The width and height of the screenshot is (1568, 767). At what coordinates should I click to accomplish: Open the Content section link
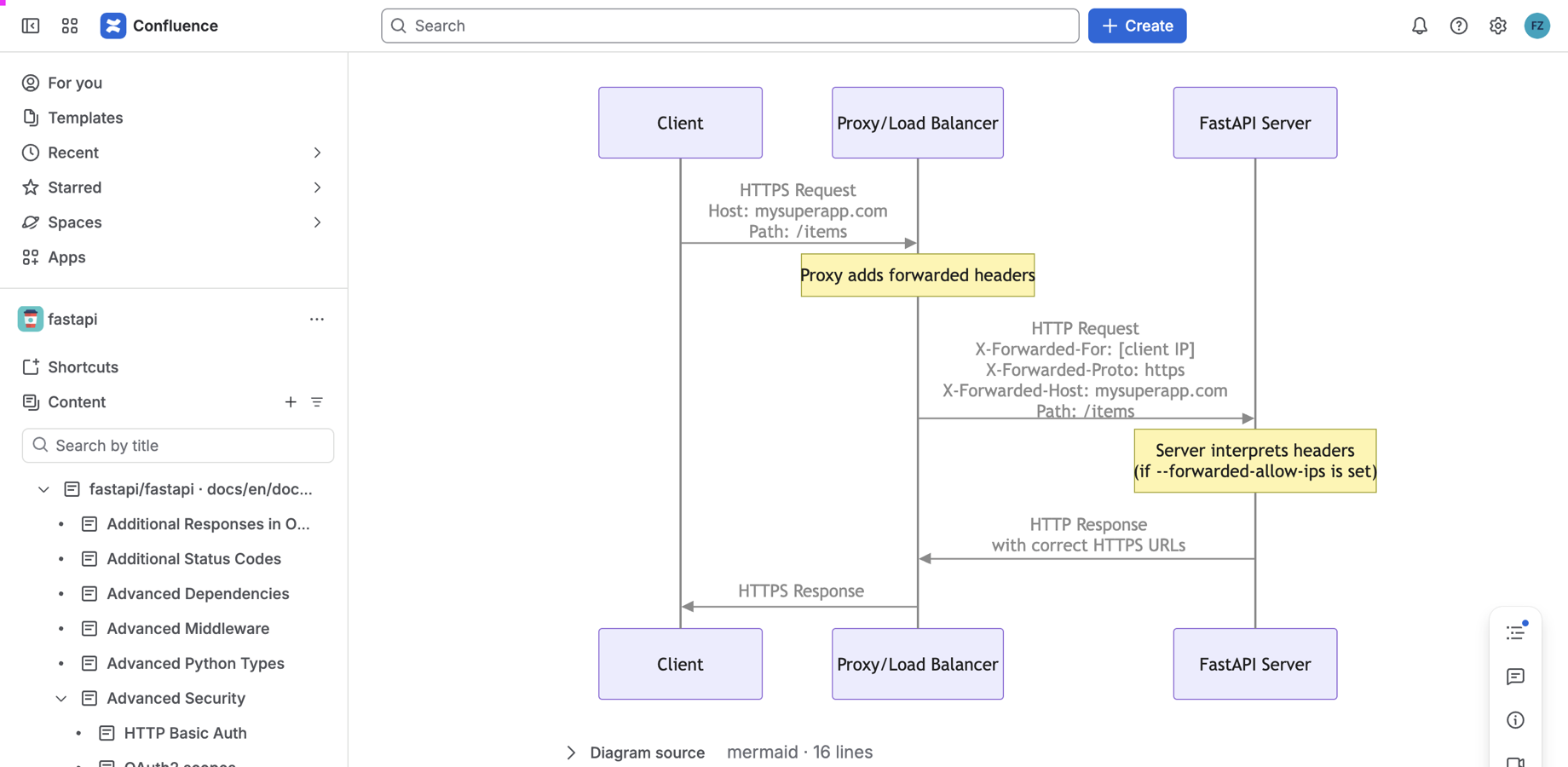tap(77, 402)
